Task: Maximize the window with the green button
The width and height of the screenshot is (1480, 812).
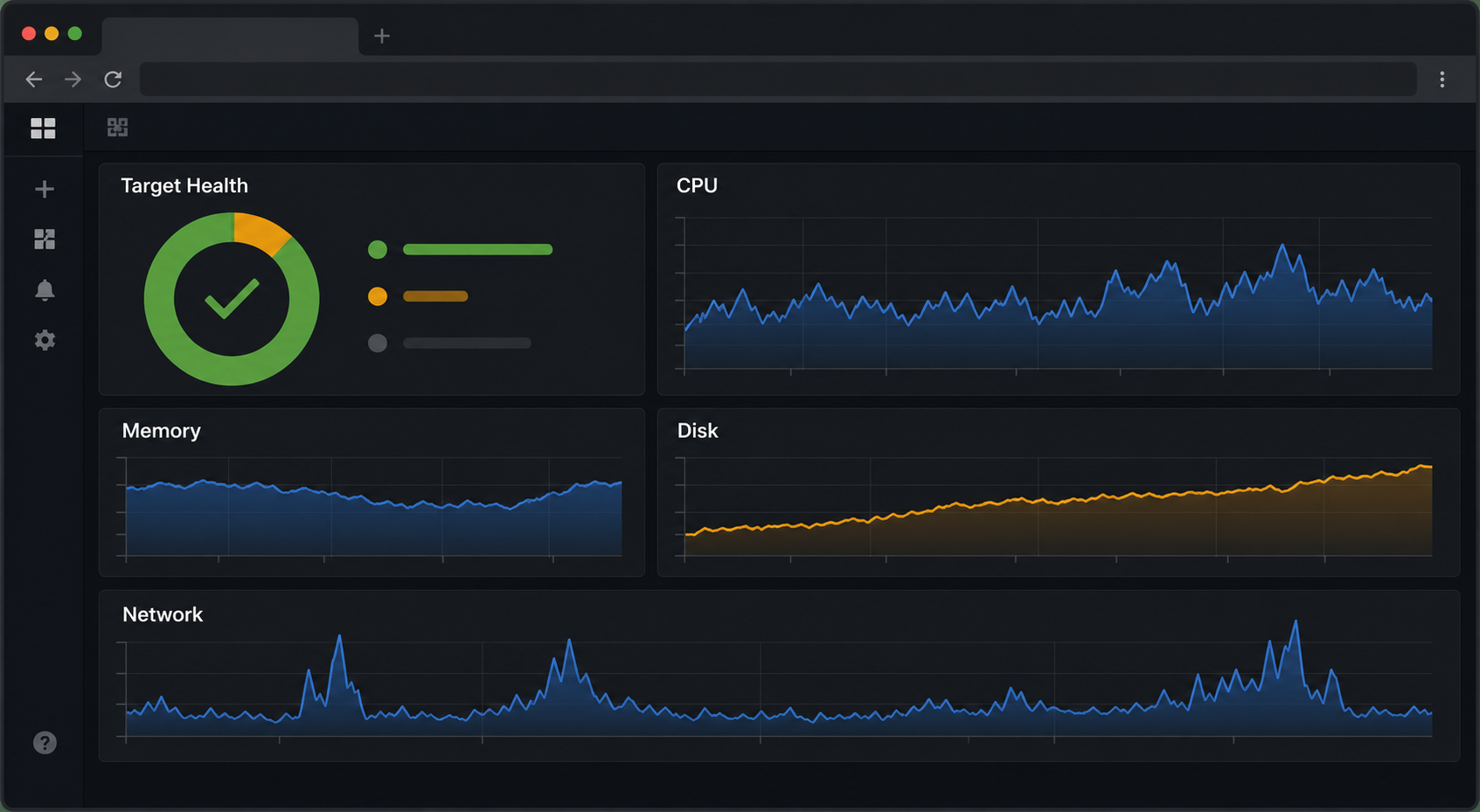Action: point(75,33)
